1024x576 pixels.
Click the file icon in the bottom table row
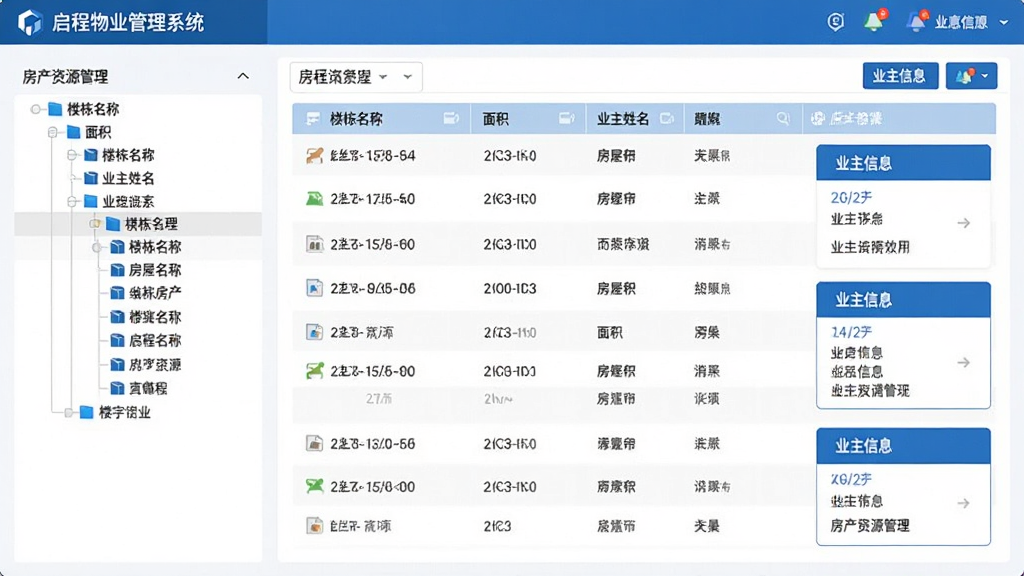click(x=315, y=526)
